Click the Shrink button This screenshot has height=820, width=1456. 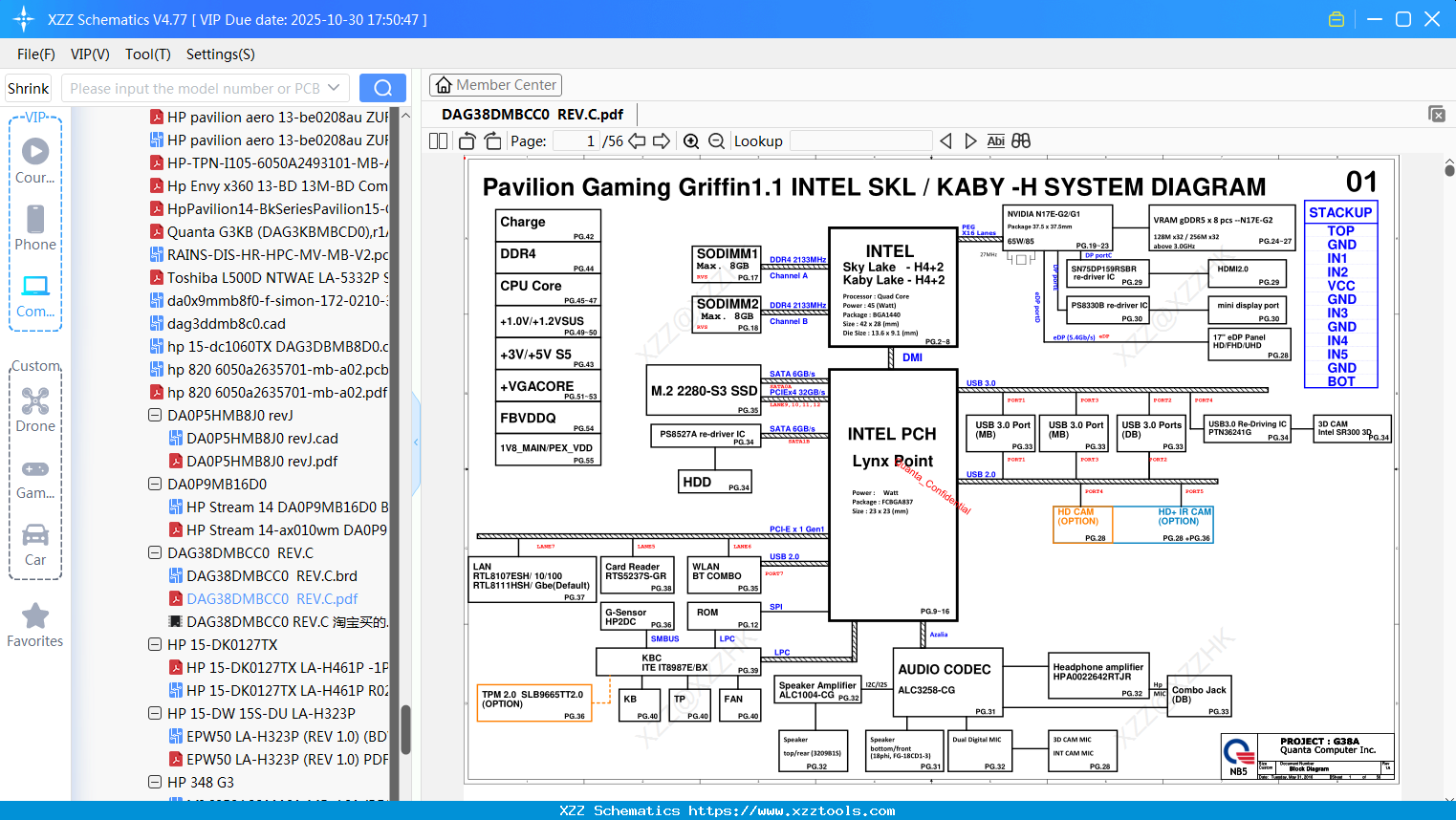tap(29, 88)
